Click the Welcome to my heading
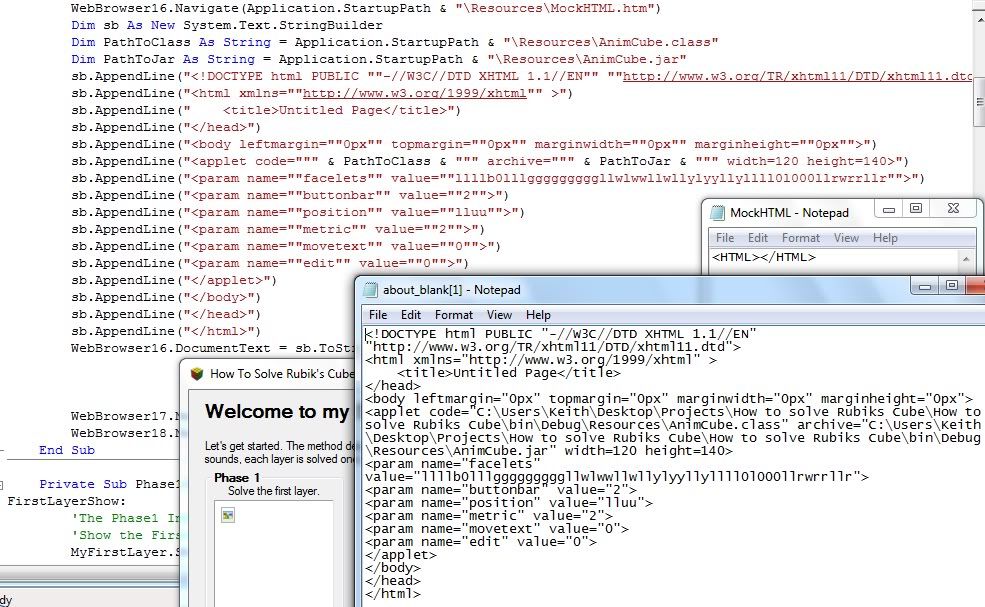985x607 pixels. [276, 412]
